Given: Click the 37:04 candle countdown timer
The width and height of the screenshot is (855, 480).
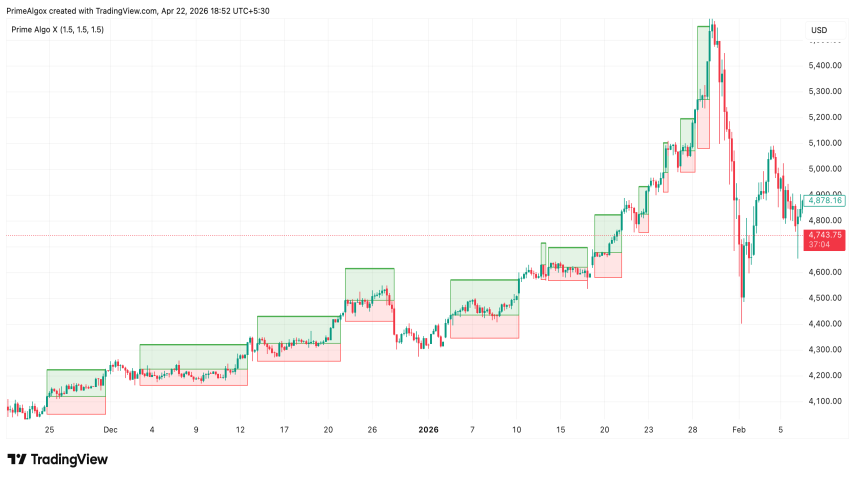Looking at the screenshot, I should (x=823, y=244).
